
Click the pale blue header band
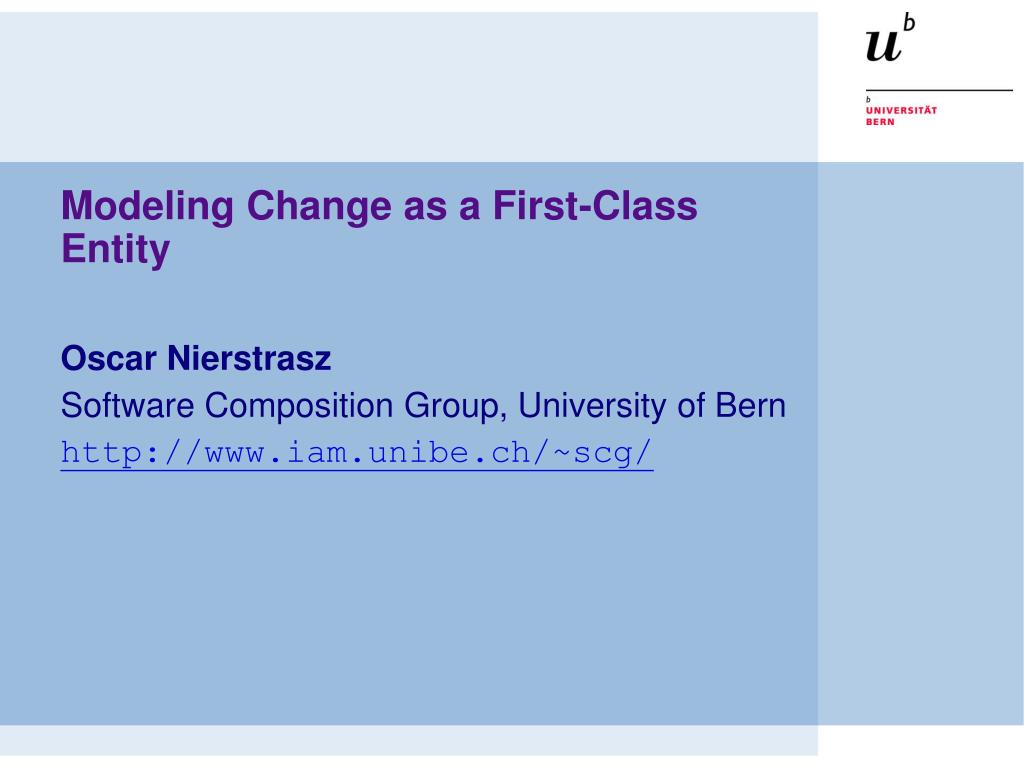point(409,87)
